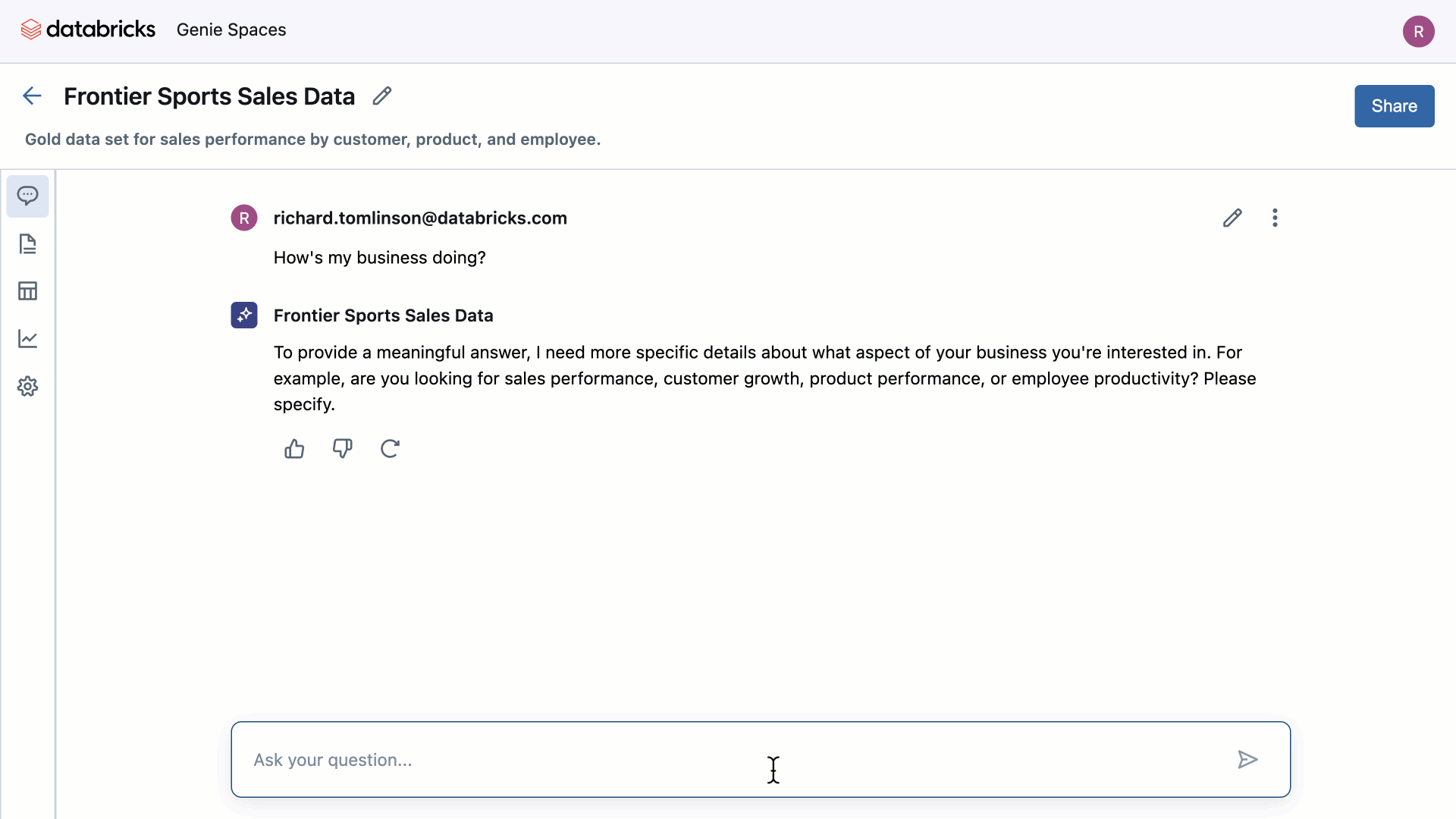Open the user avatar menu at top right
Image resolution: width=1456 pixels, height=819 pixels.
pyautogui.click(x=1418, y=32)
